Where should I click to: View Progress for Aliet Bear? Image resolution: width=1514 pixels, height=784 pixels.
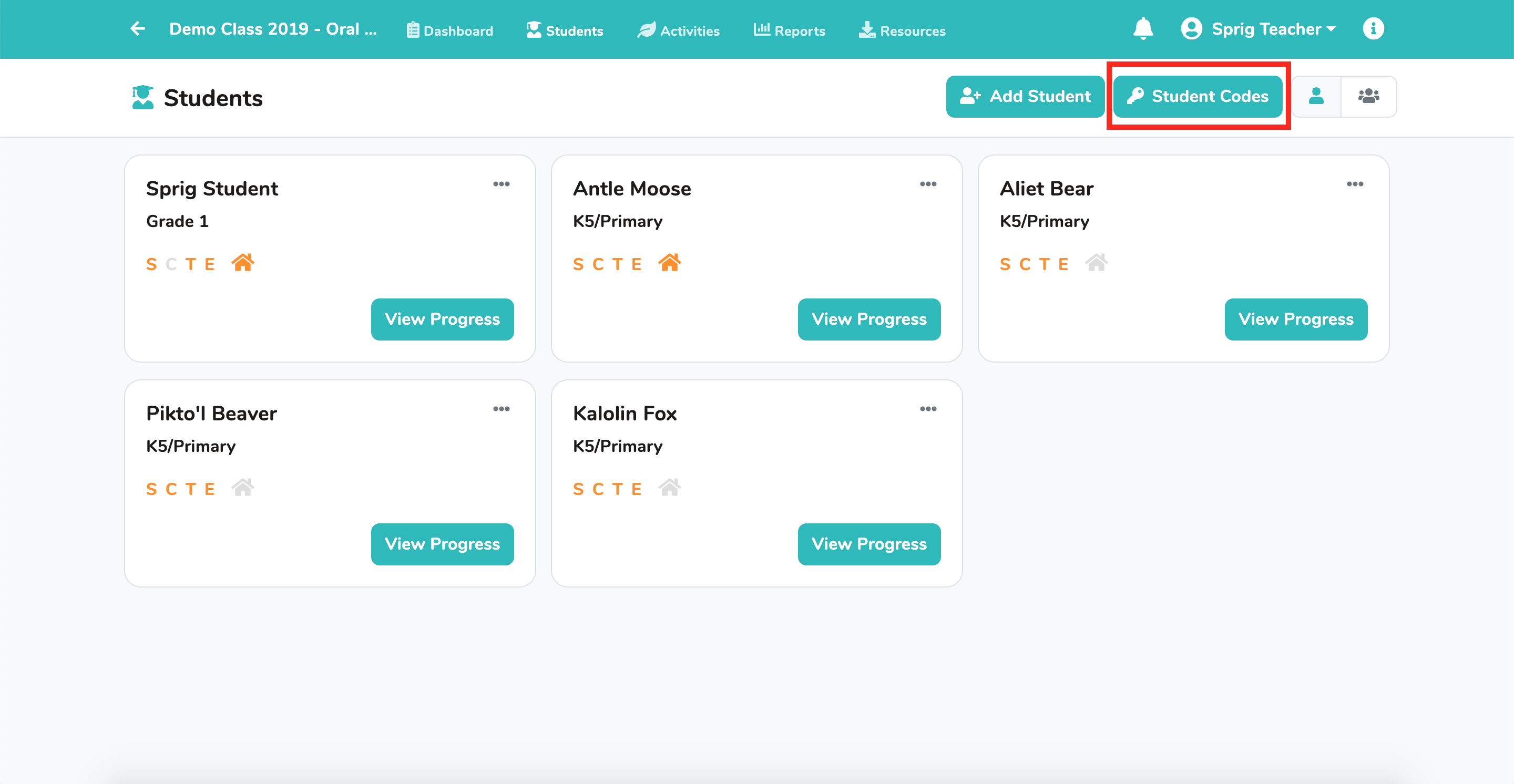pyautogui.click(x=1296, y=319)
